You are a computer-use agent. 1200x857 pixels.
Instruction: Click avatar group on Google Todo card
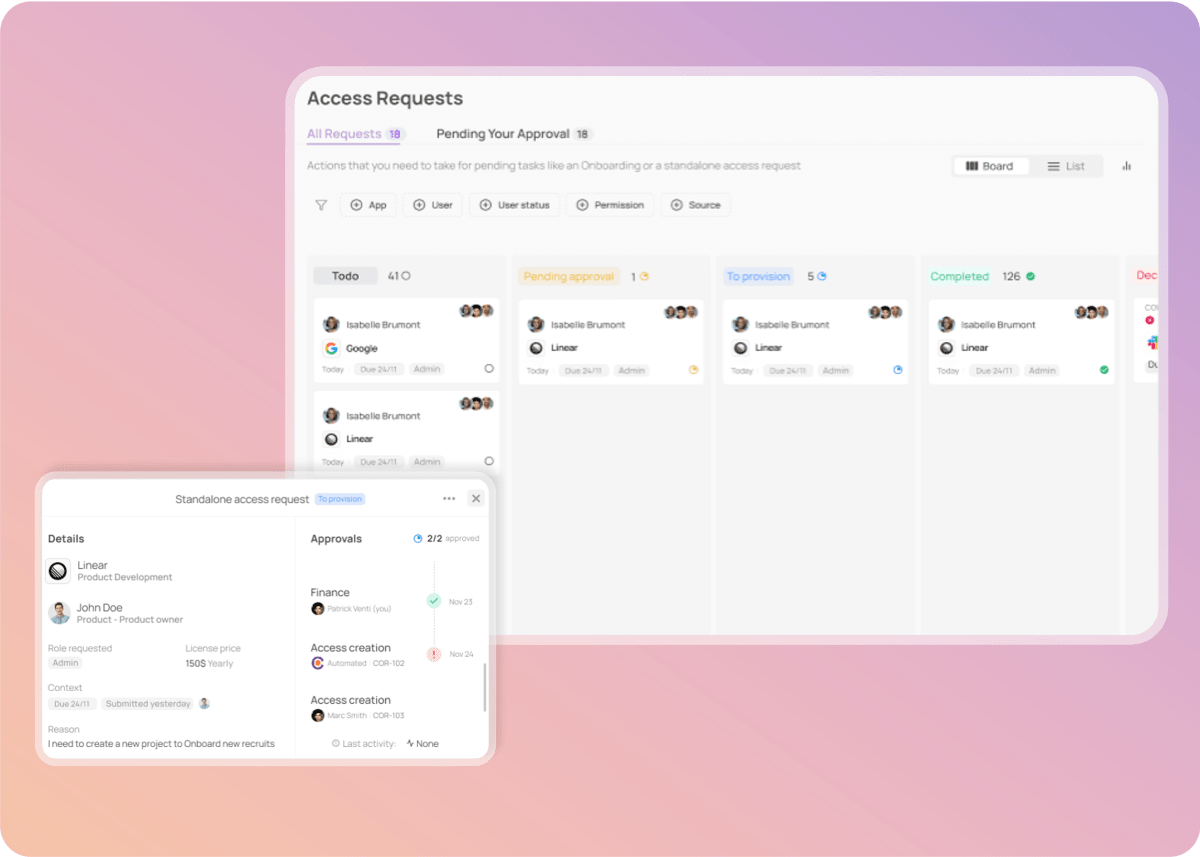[476, 311]
